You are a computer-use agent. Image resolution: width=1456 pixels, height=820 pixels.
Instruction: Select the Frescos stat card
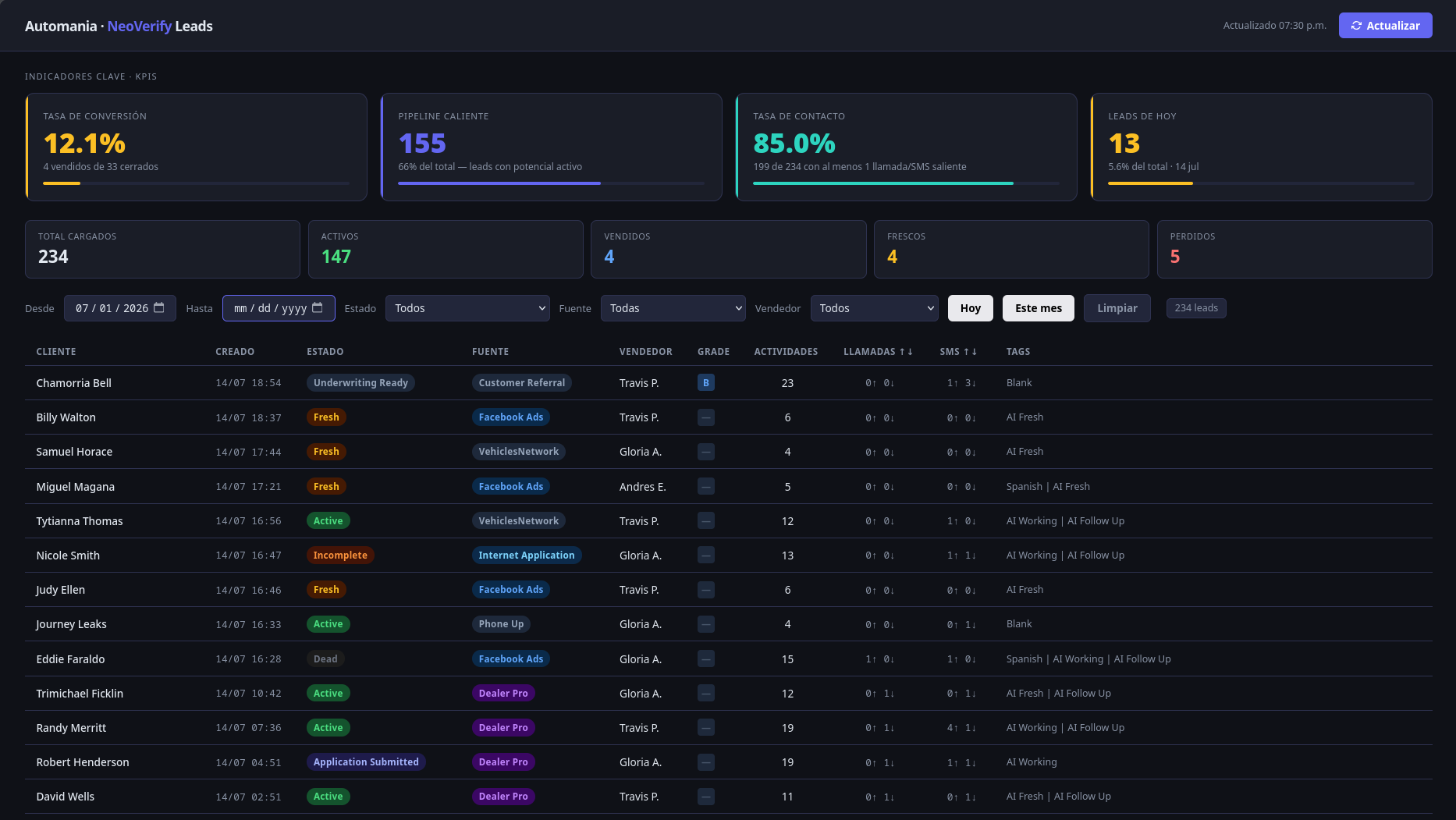[x=1011, y=250]
